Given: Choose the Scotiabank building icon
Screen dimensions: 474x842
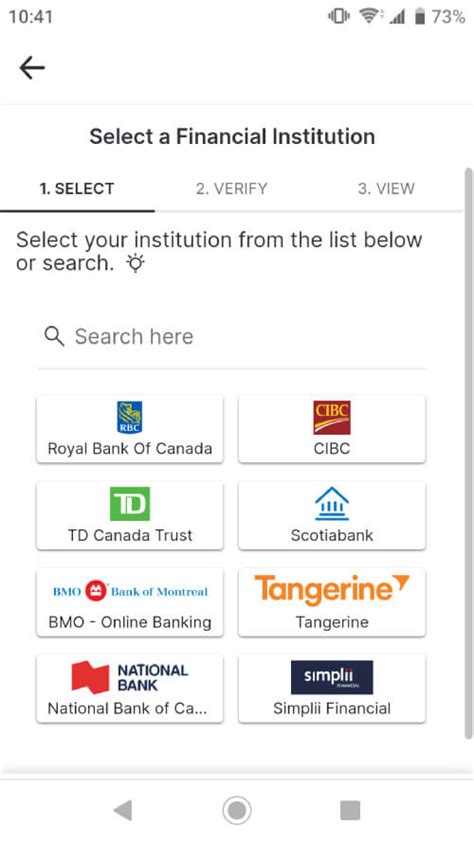Looking at the screenshot, I should click(x=332, y=504).
